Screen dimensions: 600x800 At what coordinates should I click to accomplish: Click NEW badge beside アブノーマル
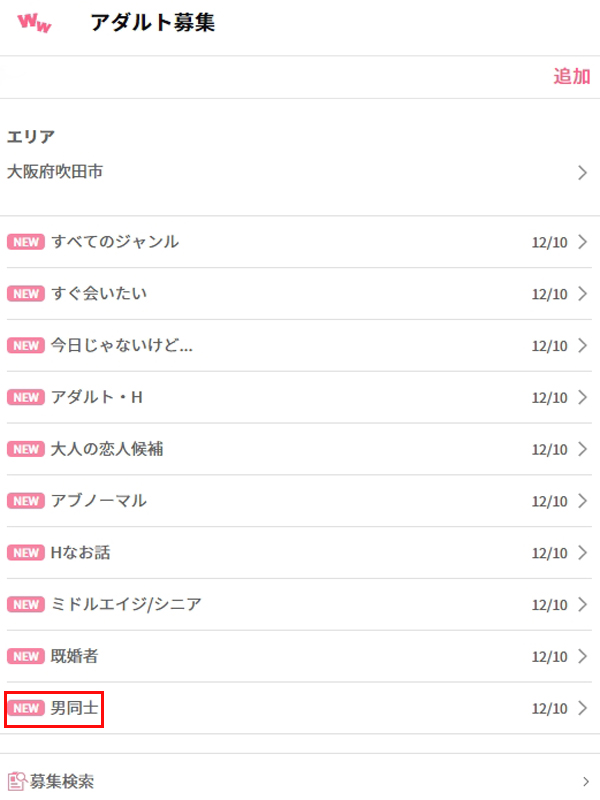[x=26, y=501]
